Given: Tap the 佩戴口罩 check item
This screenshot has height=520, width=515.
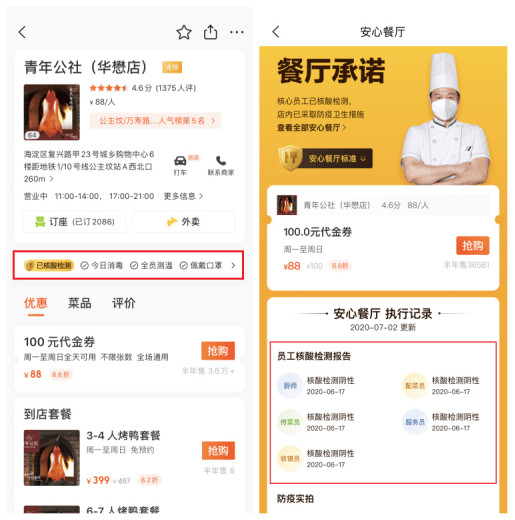Looking at the screenshot, I should click(201, 265).
